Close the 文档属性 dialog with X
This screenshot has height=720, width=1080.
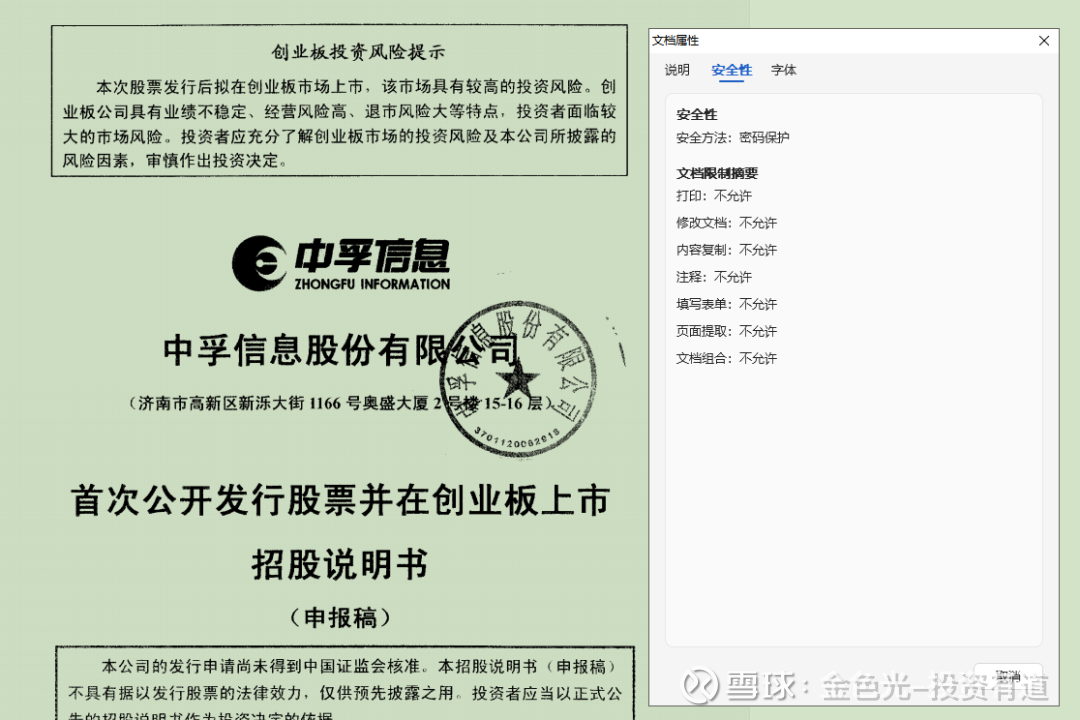[x=1043, y=41]
